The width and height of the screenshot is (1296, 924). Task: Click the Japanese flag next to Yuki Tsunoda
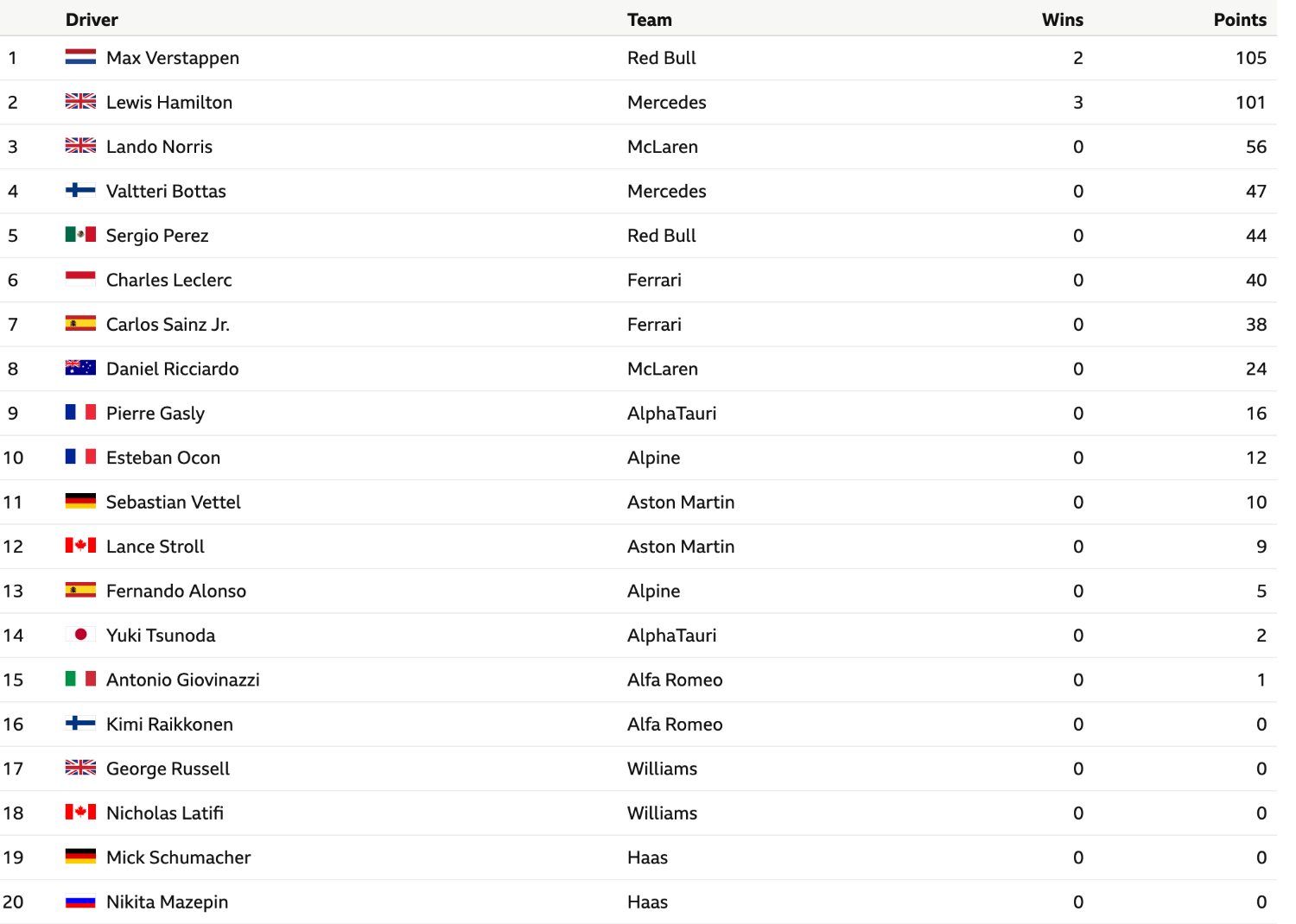(x=80, y=635)
